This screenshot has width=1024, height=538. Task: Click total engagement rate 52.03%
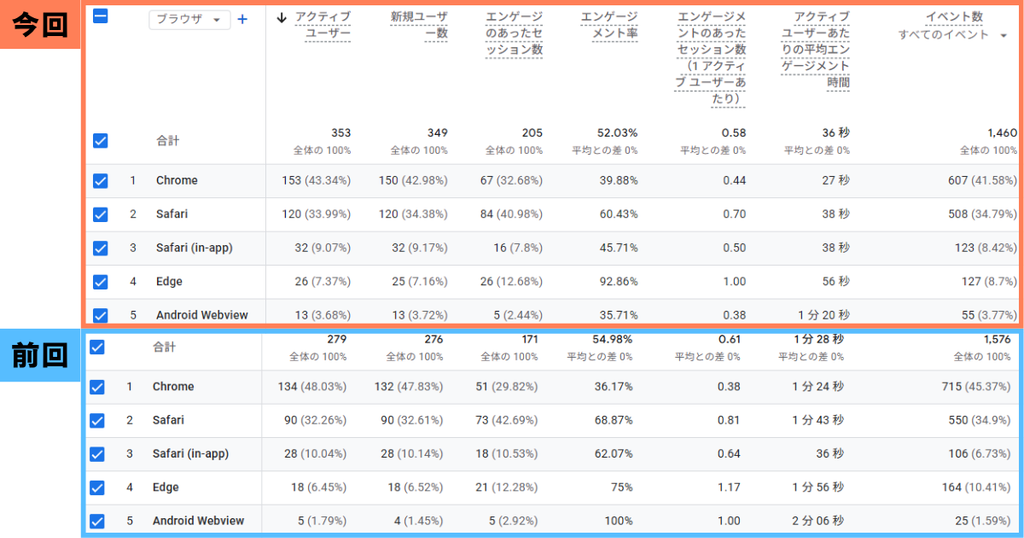tap(617, 133)
